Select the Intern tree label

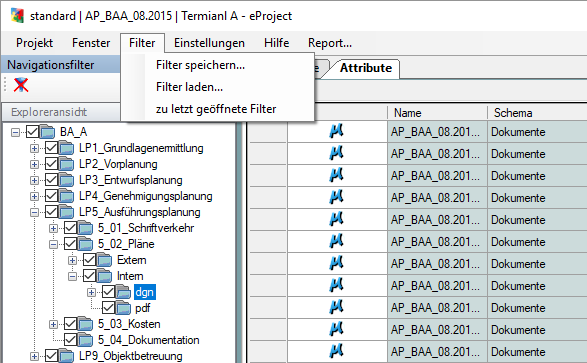tap(130, 276)
